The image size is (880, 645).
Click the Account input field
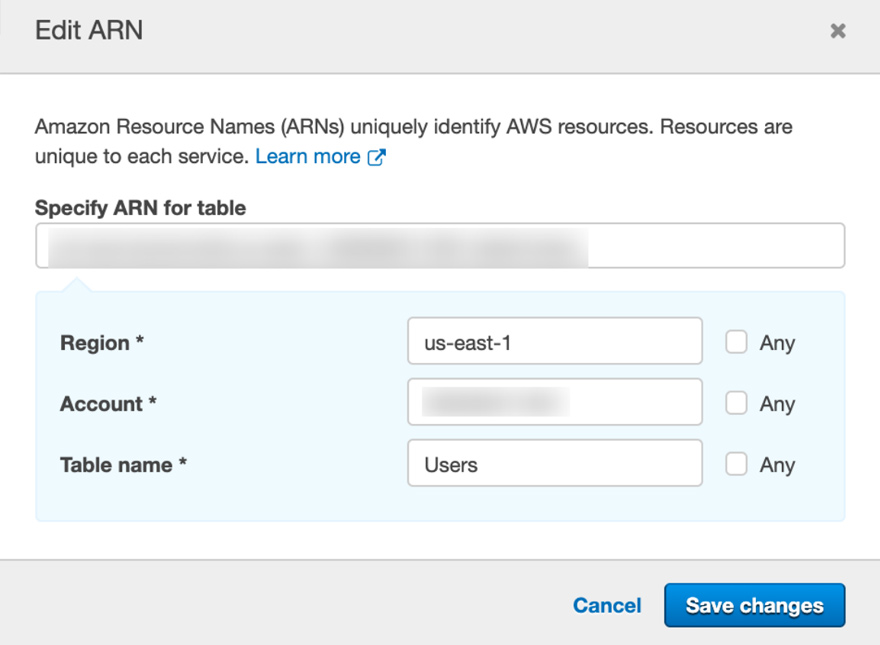pyautogui.click(x=555, y=402)
